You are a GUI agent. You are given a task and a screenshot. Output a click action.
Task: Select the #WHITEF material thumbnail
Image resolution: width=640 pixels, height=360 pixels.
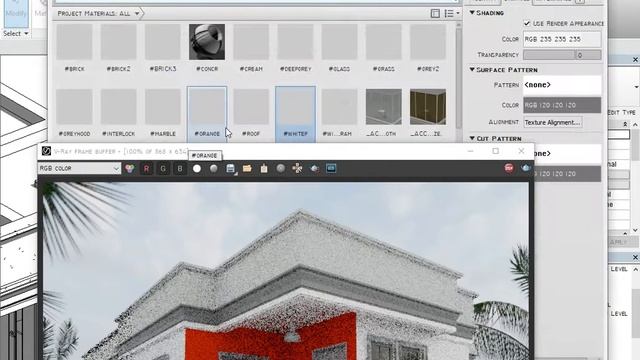tap(296, 107)
